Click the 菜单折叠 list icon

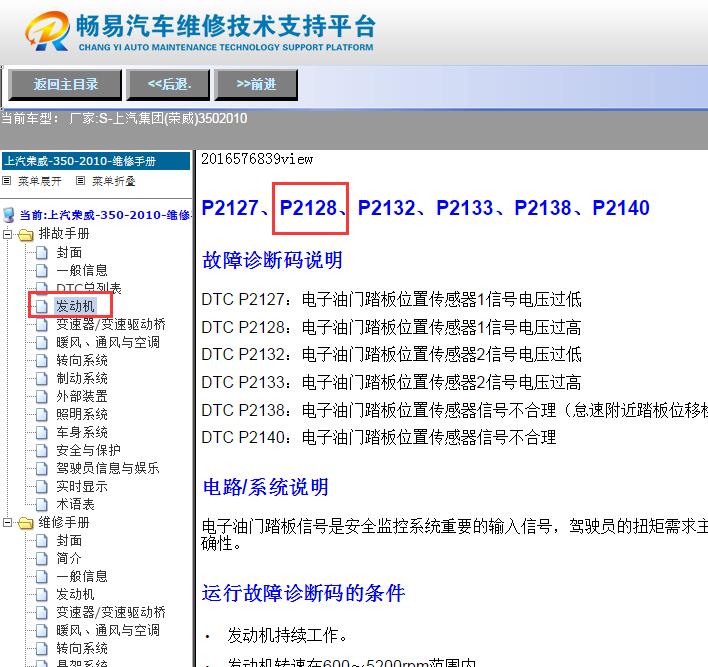click(80, 181)
